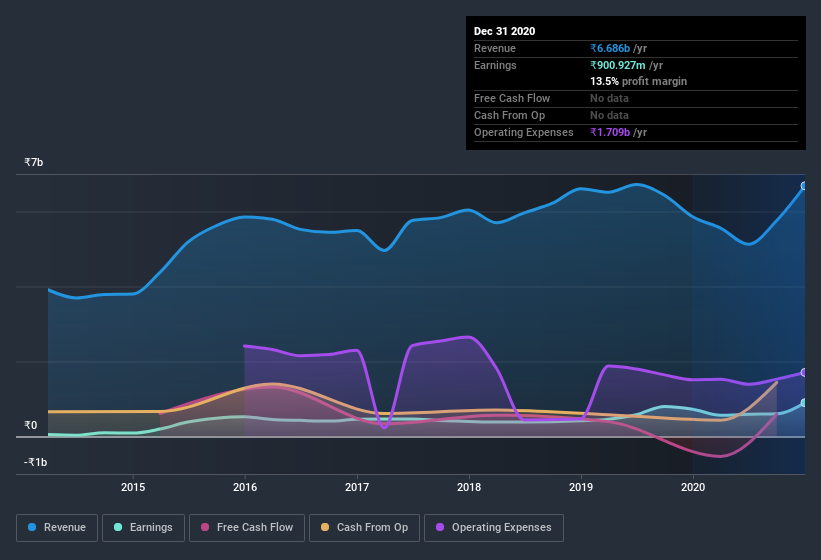Viewport: 821px width, 560px height.
Task: Toggle the Operating Expenses legend button
Action: 494,528
